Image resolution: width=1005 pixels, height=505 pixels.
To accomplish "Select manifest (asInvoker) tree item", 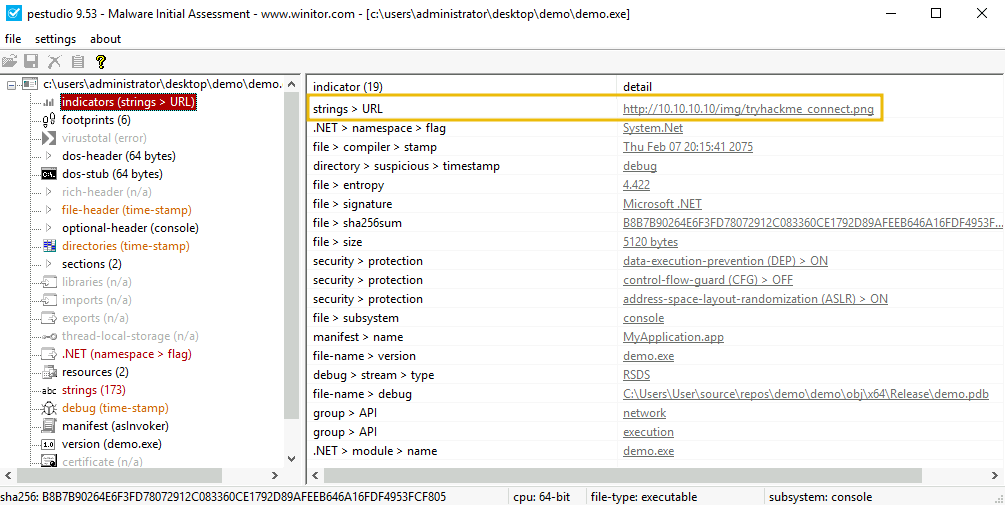I will [x=115, y=426].
